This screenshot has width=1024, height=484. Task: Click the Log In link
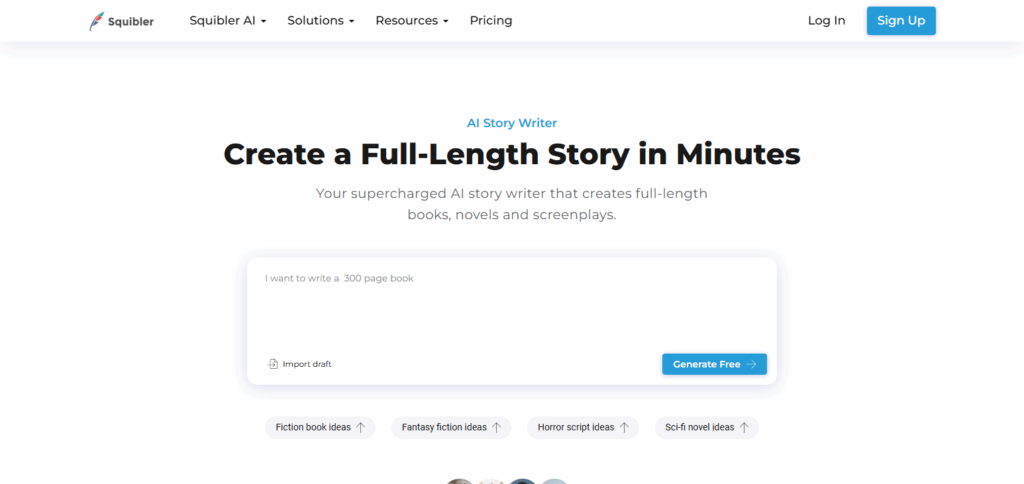pyautogui.click(x=826, y=20)
